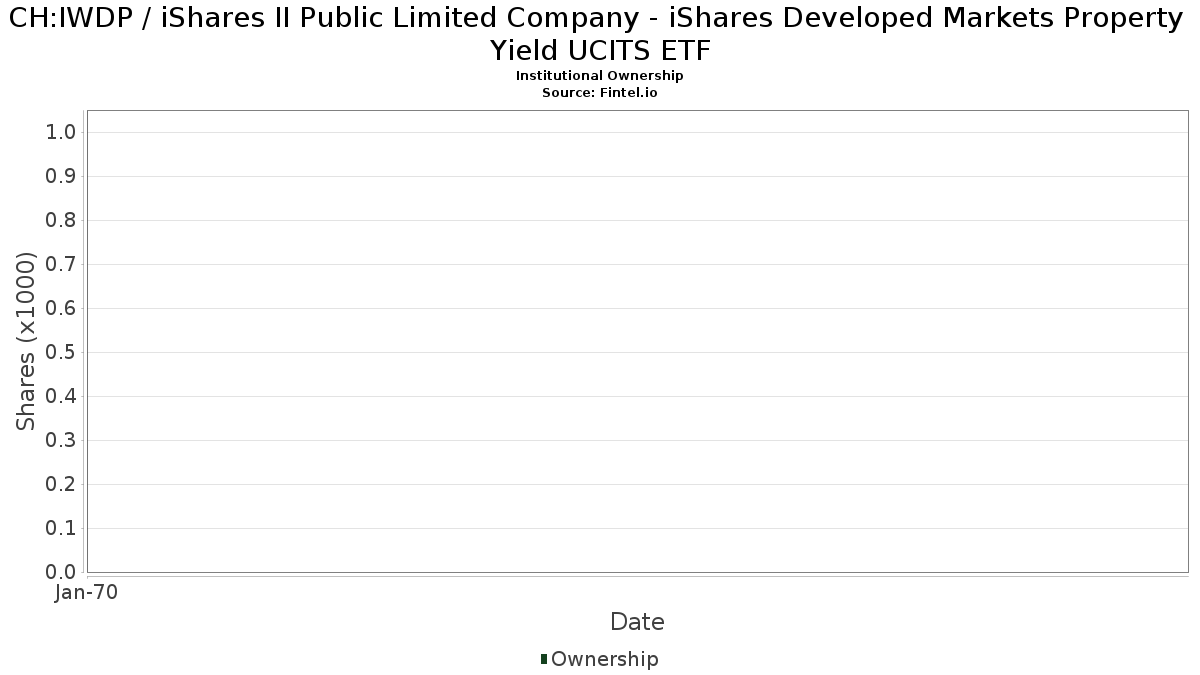Click the 0.3 y-axis tick label

pos(62,441)
